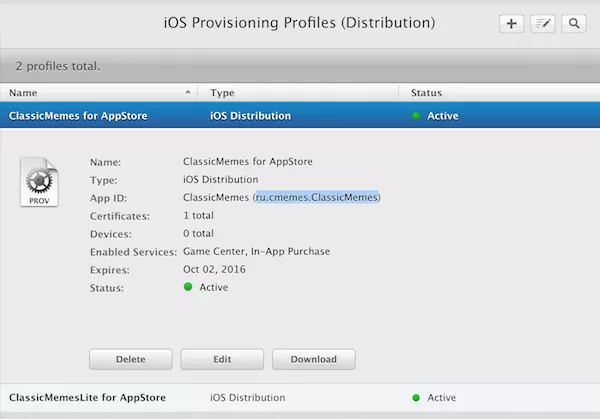
Task: Collapse the ClassicMemes for AppStore row
Action: (x=78, y=116)
